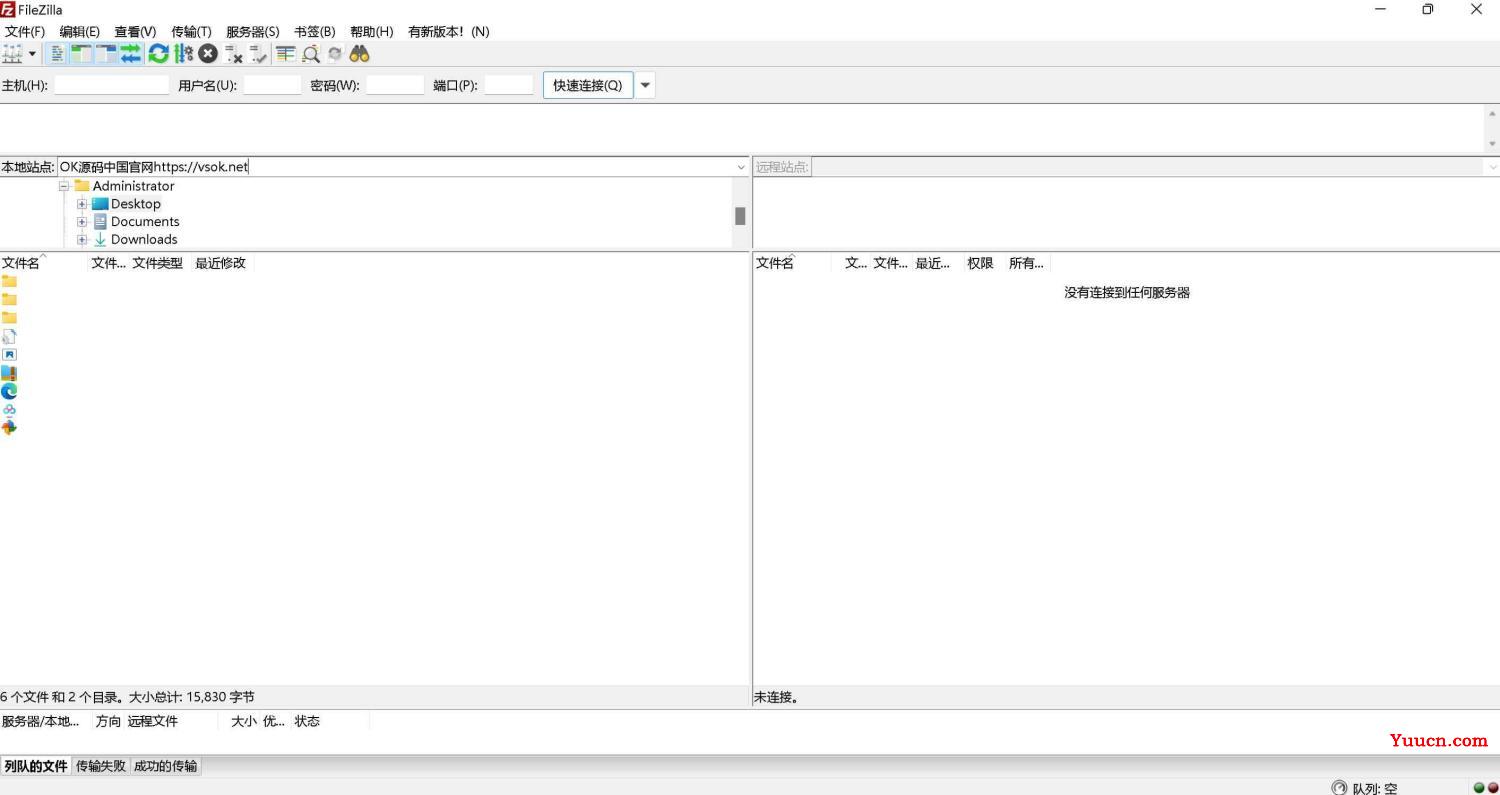Screen dimensions: 1500x795
Task: Open the 查看(V) menu
Action: 135,32
